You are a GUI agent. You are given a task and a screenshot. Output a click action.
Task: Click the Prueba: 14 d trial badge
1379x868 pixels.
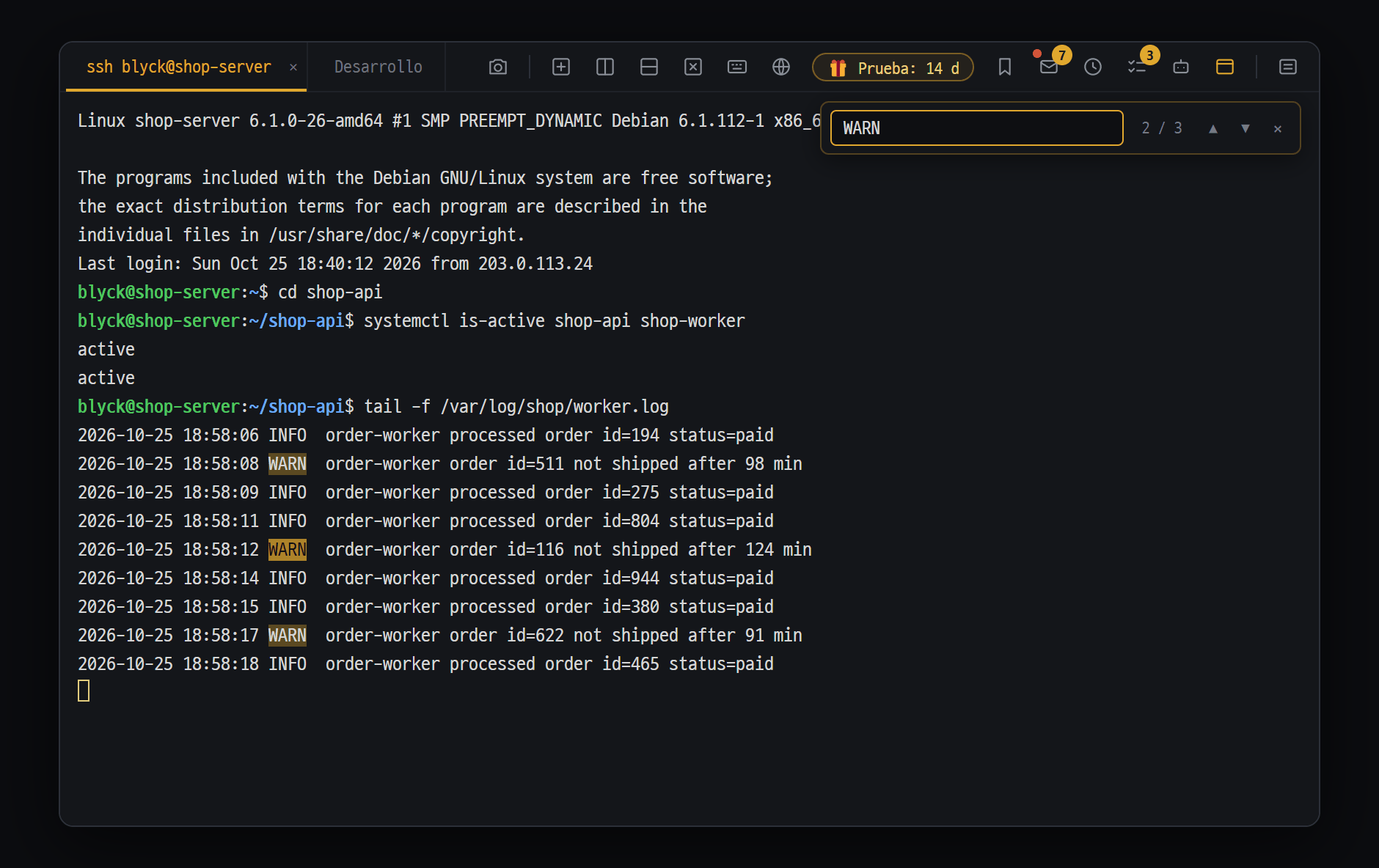coord(893,67)
